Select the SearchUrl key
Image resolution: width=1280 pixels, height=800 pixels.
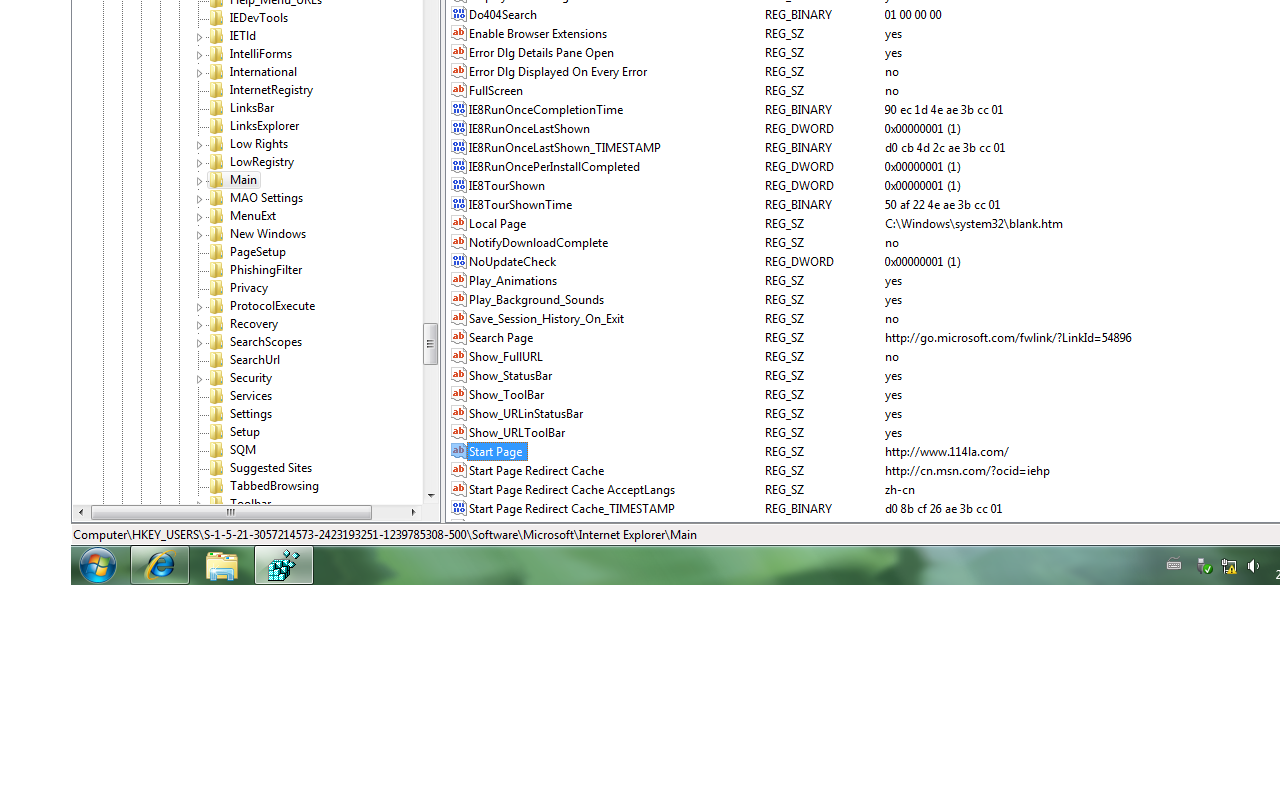click(254, 360)
